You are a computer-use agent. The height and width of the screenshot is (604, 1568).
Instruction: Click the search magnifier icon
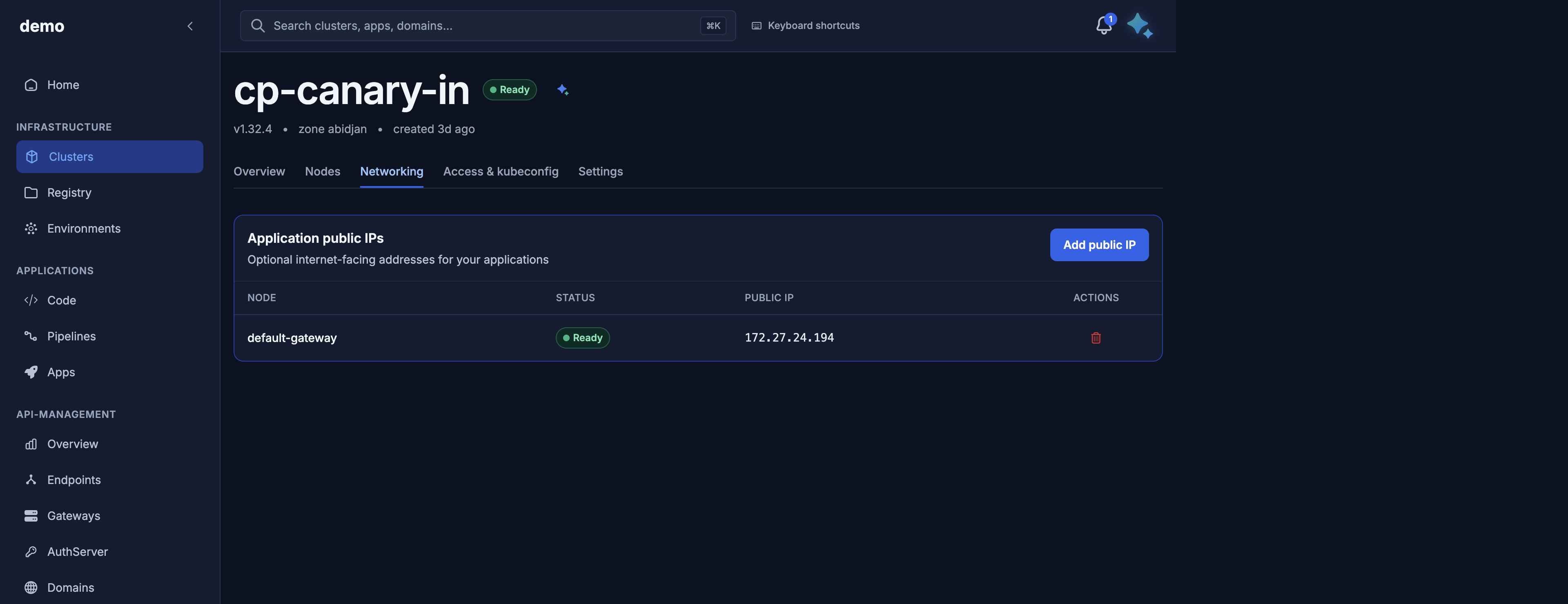click(258, 26)
